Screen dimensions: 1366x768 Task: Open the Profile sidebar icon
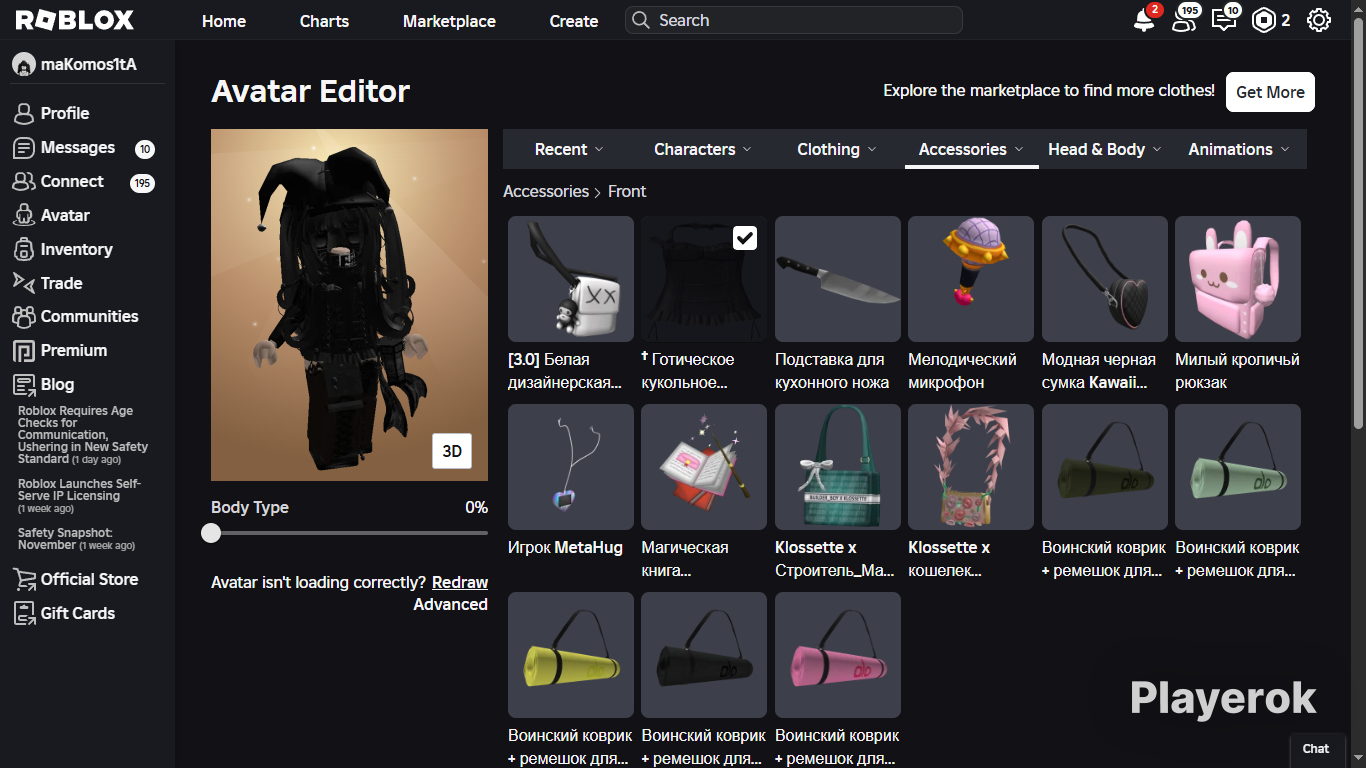24,114
